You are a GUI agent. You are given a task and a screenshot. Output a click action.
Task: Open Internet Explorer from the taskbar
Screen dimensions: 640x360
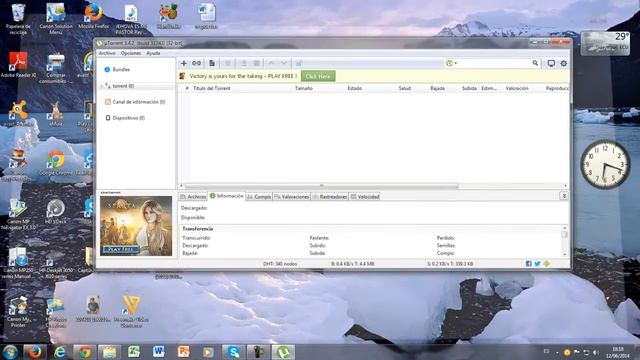tap(60, 352)
